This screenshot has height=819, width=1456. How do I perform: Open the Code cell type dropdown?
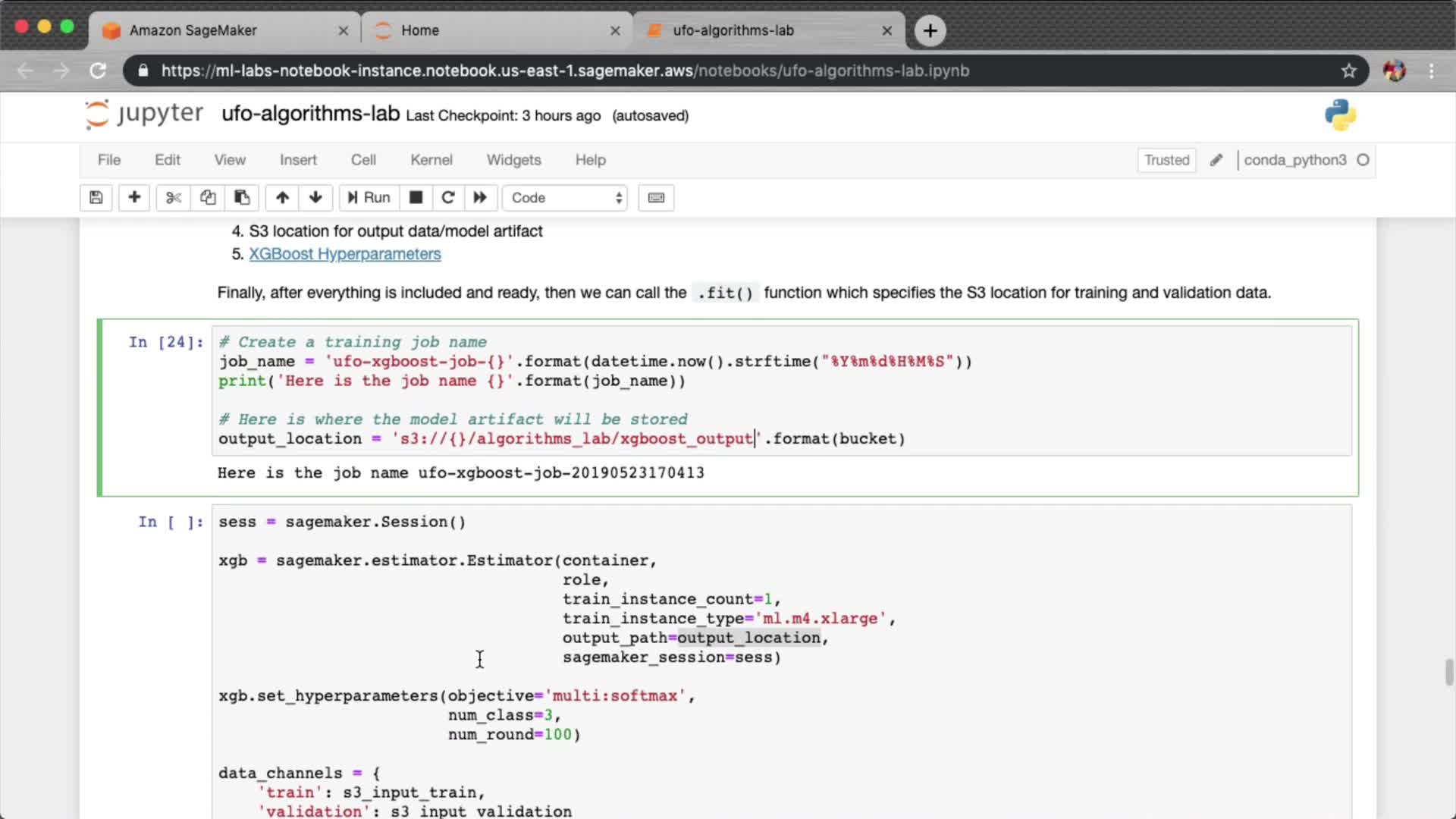pyautogui.click(x=565, y=198)
